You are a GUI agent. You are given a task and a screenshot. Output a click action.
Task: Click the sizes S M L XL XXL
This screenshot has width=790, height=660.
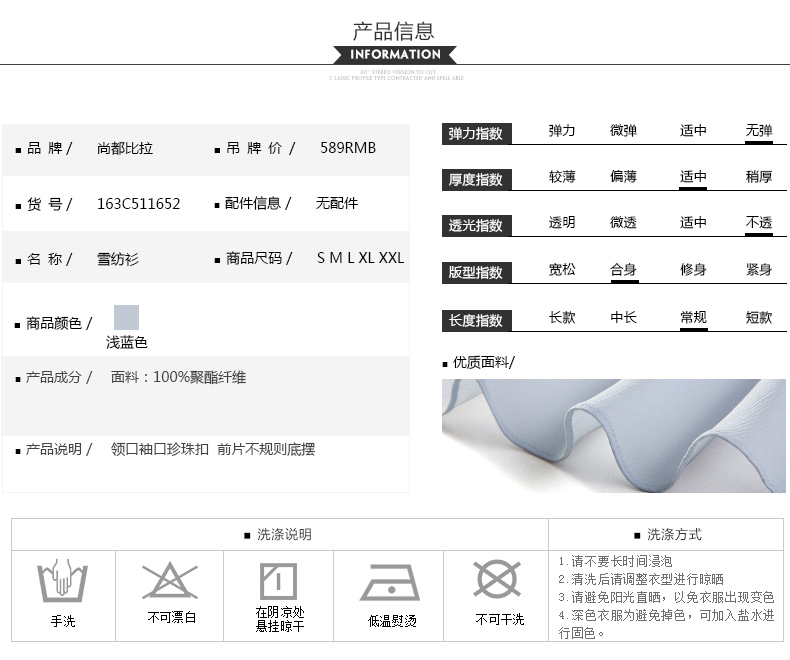click(x=360, y=258)
